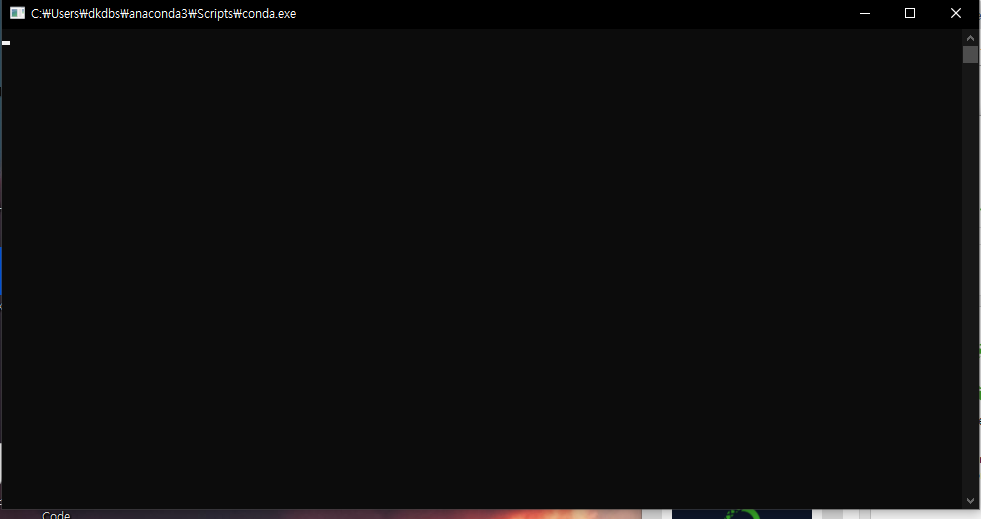Click the console vertical scrollbar thumb
Screen dimensions: 981x519
(x=970, y=54)
